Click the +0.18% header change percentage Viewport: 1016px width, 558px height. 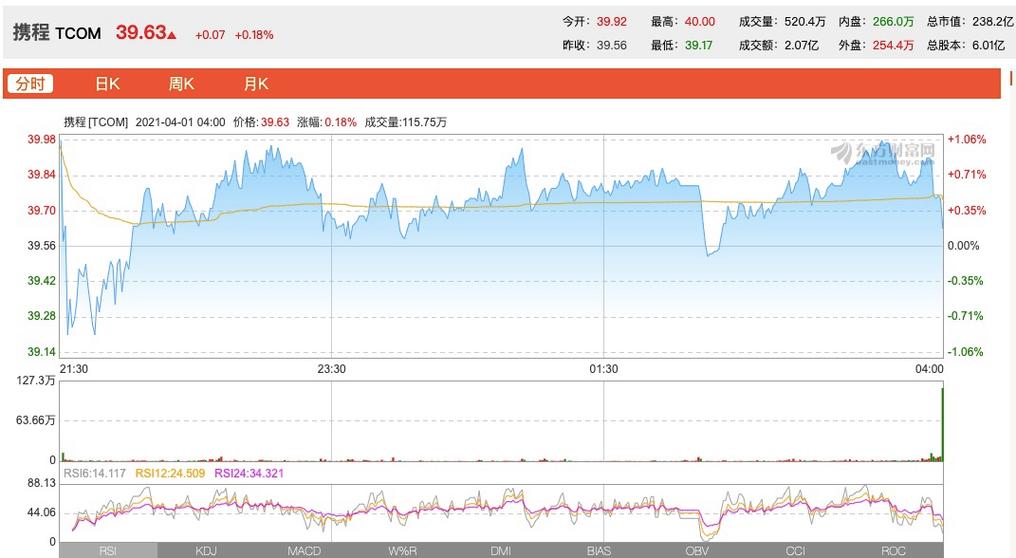tap(254, 35)
